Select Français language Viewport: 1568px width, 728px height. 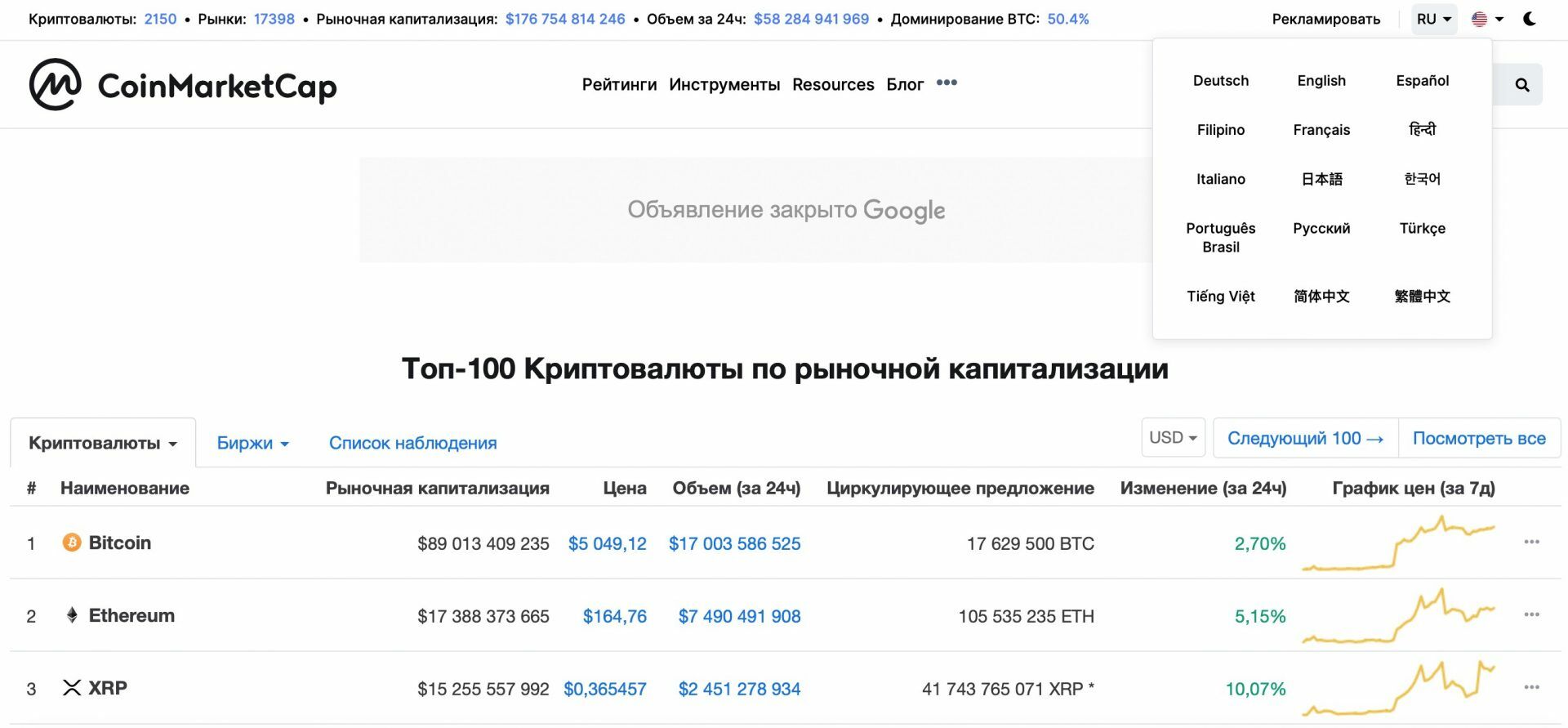click(1321, 130)
